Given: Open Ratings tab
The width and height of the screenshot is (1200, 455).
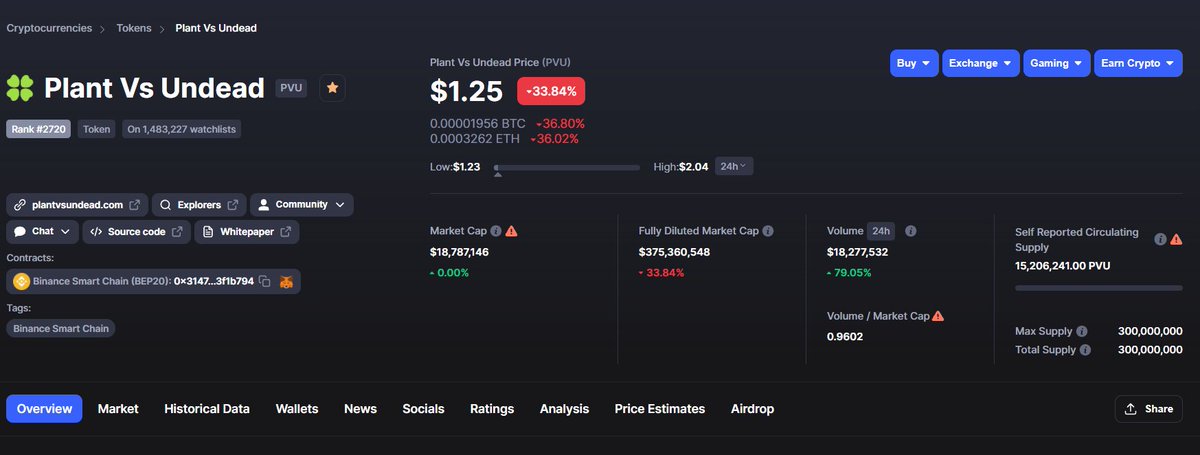Looking at the screenshot, I should click(x=492, y=409).
